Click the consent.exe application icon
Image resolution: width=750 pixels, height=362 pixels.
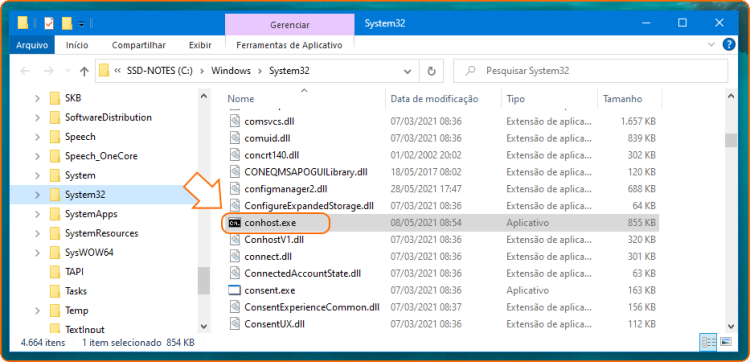tap(234, 290)
